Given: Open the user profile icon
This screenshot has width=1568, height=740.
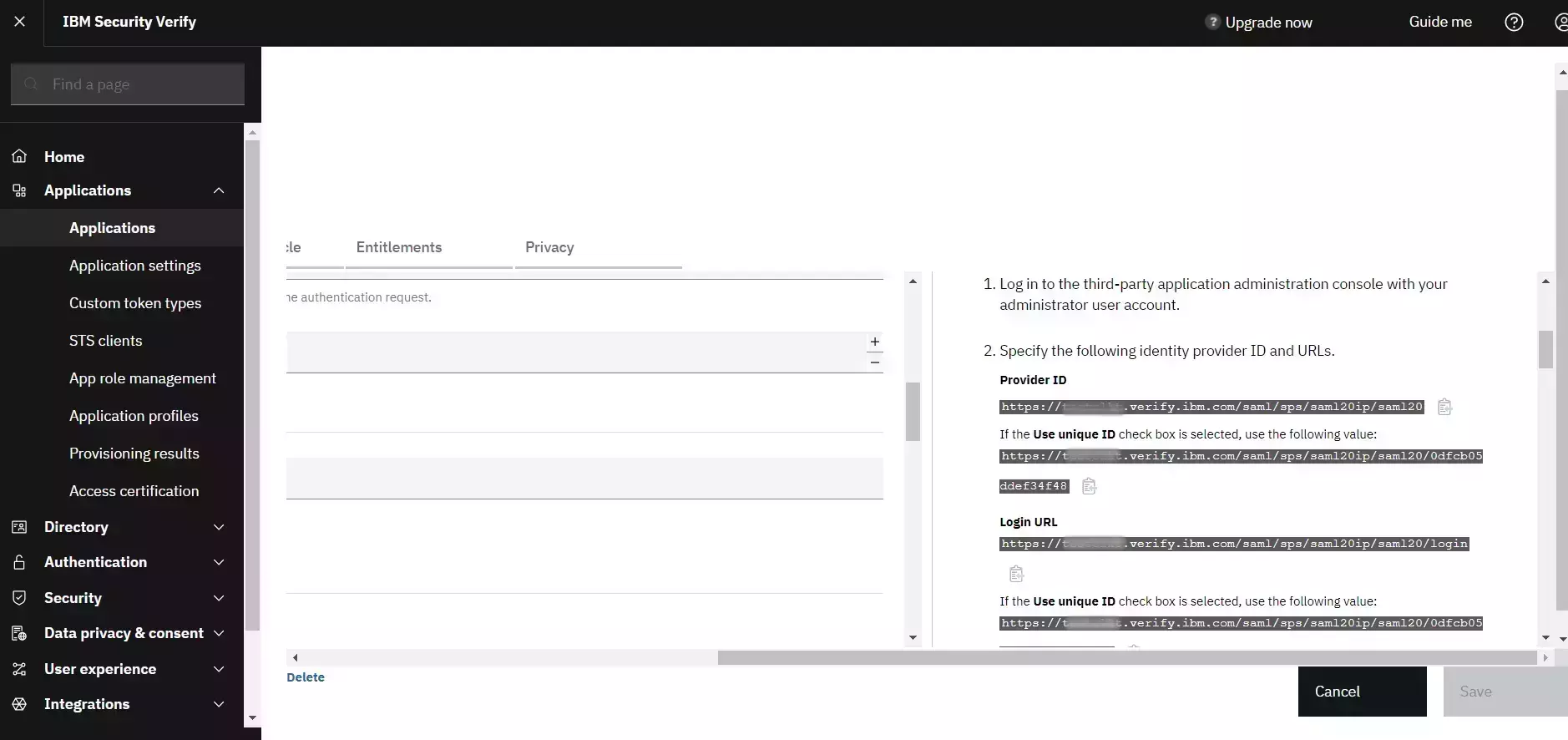Looking at the screenshot, I should click(1561, 23).
